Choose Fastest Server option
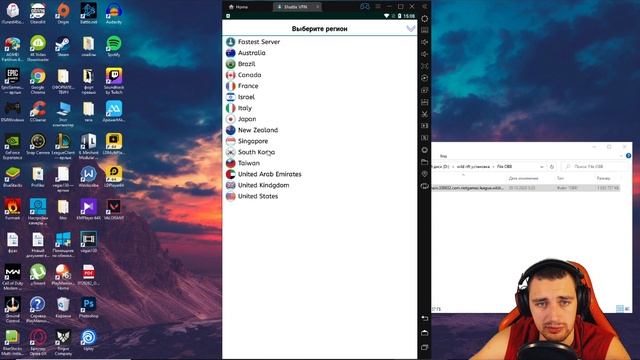Screen dimensions: 640x360 point(320,42)
